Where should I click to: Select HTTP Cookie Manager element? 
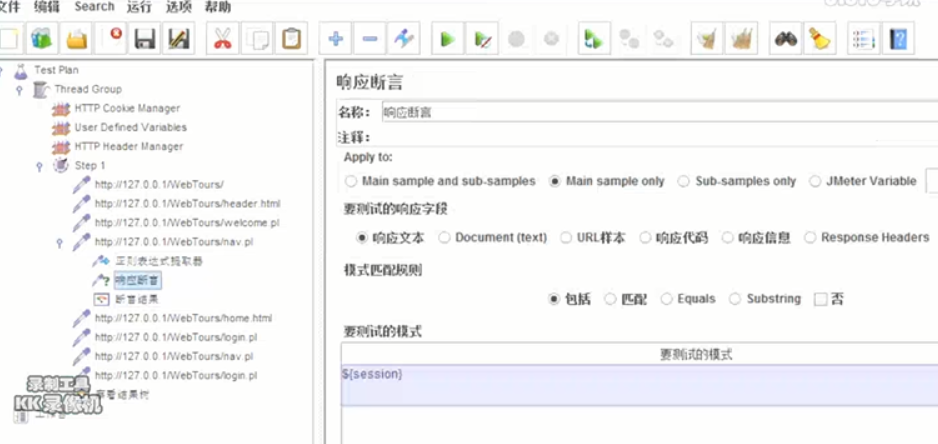[127, 108]
